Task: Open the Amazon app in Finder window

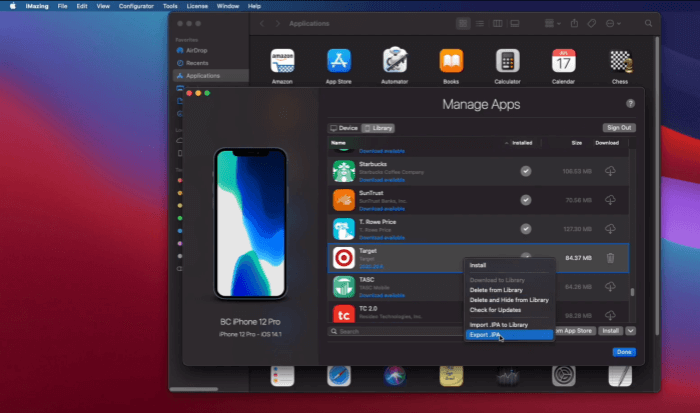Action: click(282, 61)
